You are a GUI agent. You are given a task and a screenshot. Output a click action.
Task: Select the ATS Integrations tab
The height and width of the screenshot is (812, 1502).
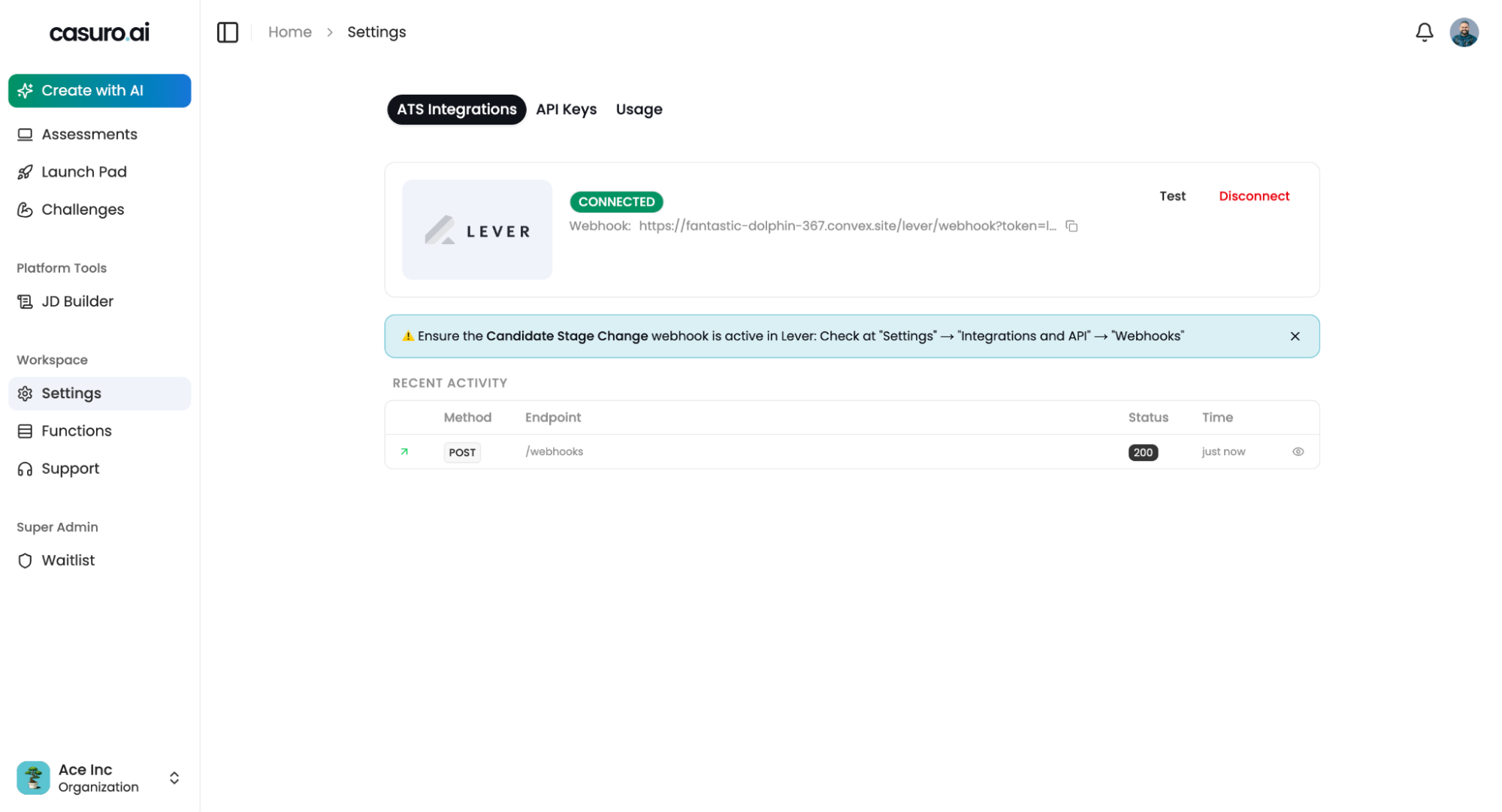[456, 110]
